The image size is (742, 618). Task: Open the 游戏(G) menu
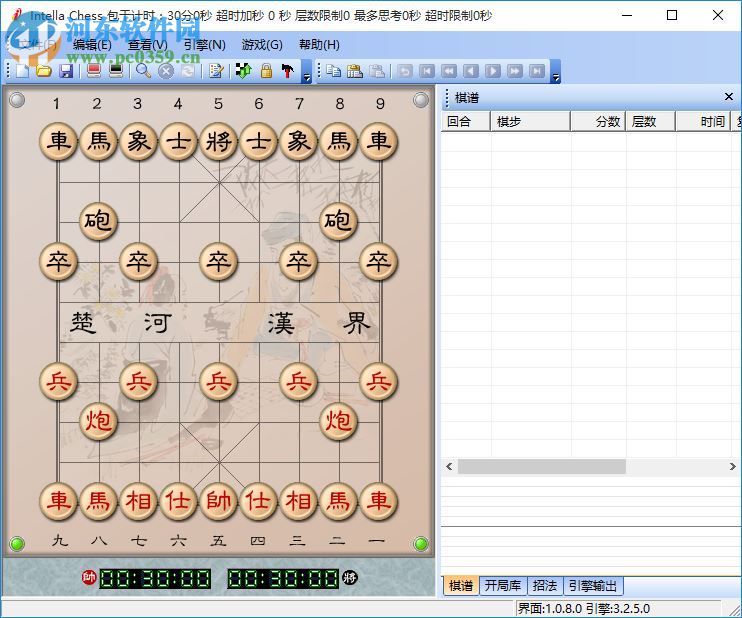[x=262, y=45]
